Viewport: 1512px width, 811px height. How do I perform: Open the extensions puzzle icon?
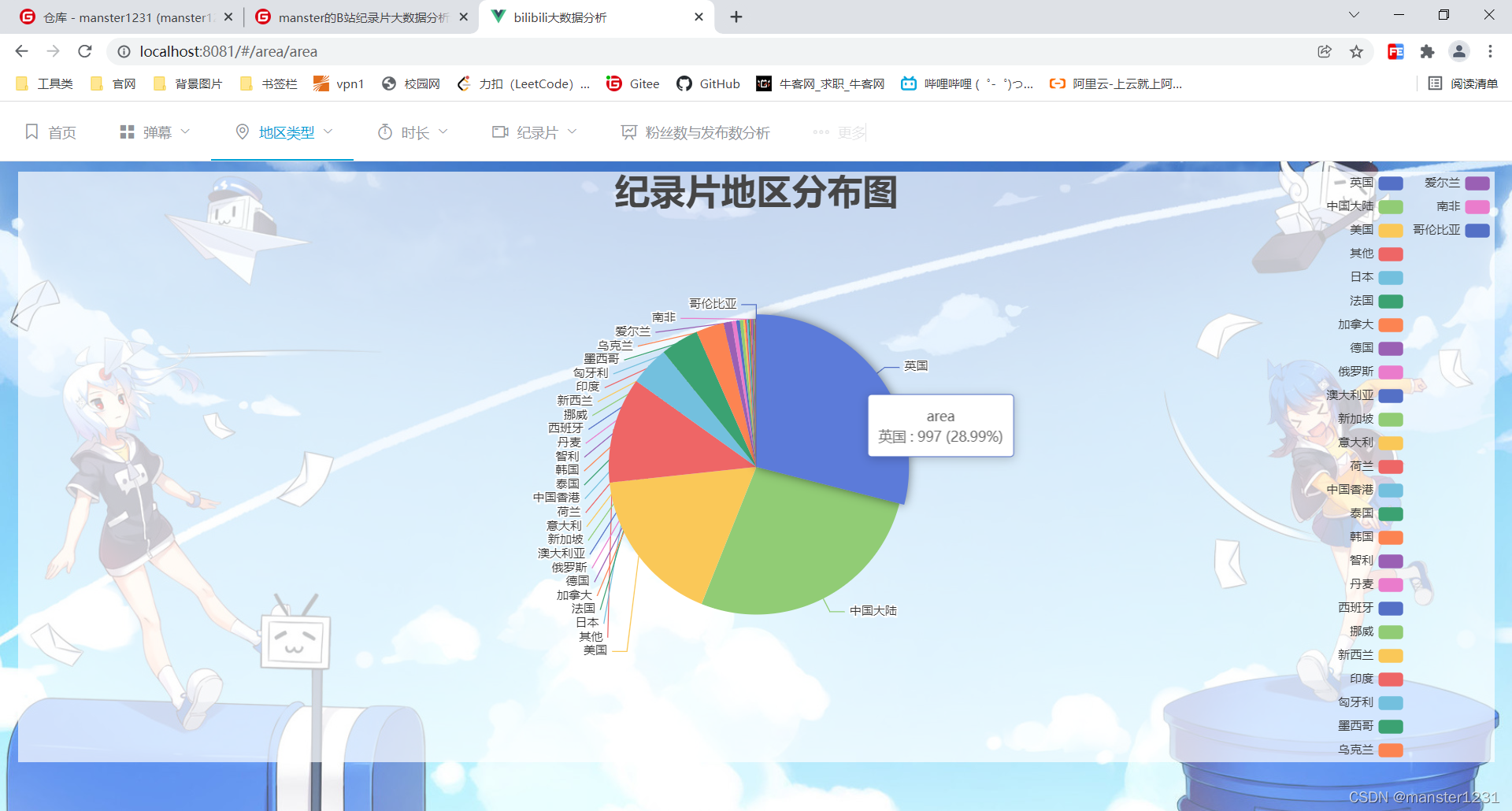pyautogui.click(x=1427, y=51)
